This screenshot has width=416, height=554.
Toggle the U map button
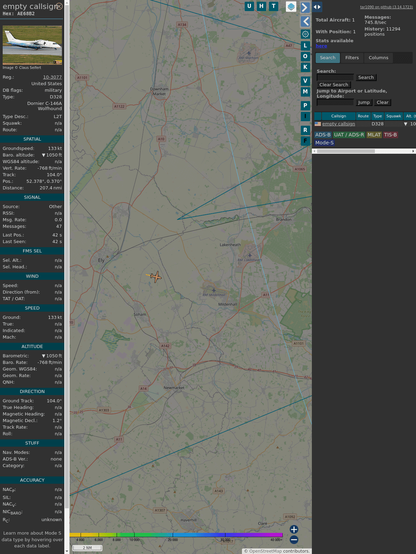pos(249,6)
